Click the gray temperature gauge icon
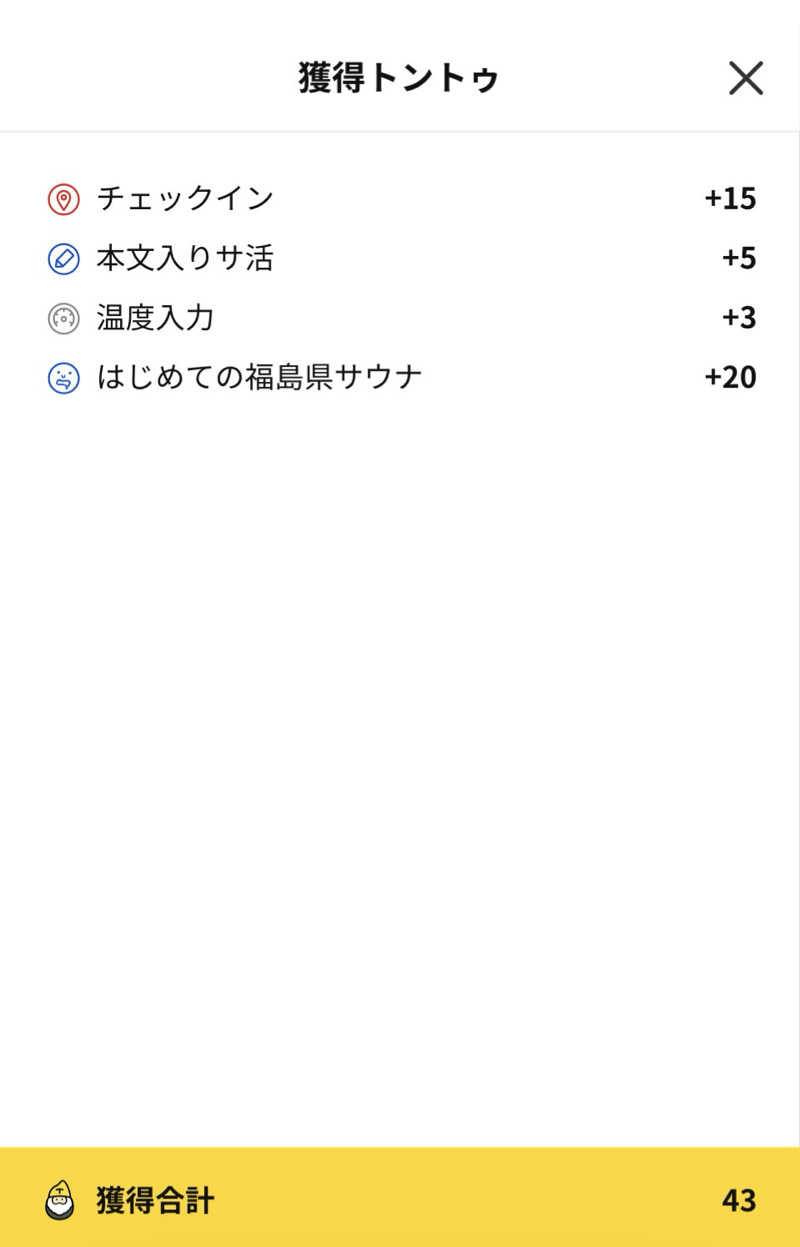 point(63,318)
